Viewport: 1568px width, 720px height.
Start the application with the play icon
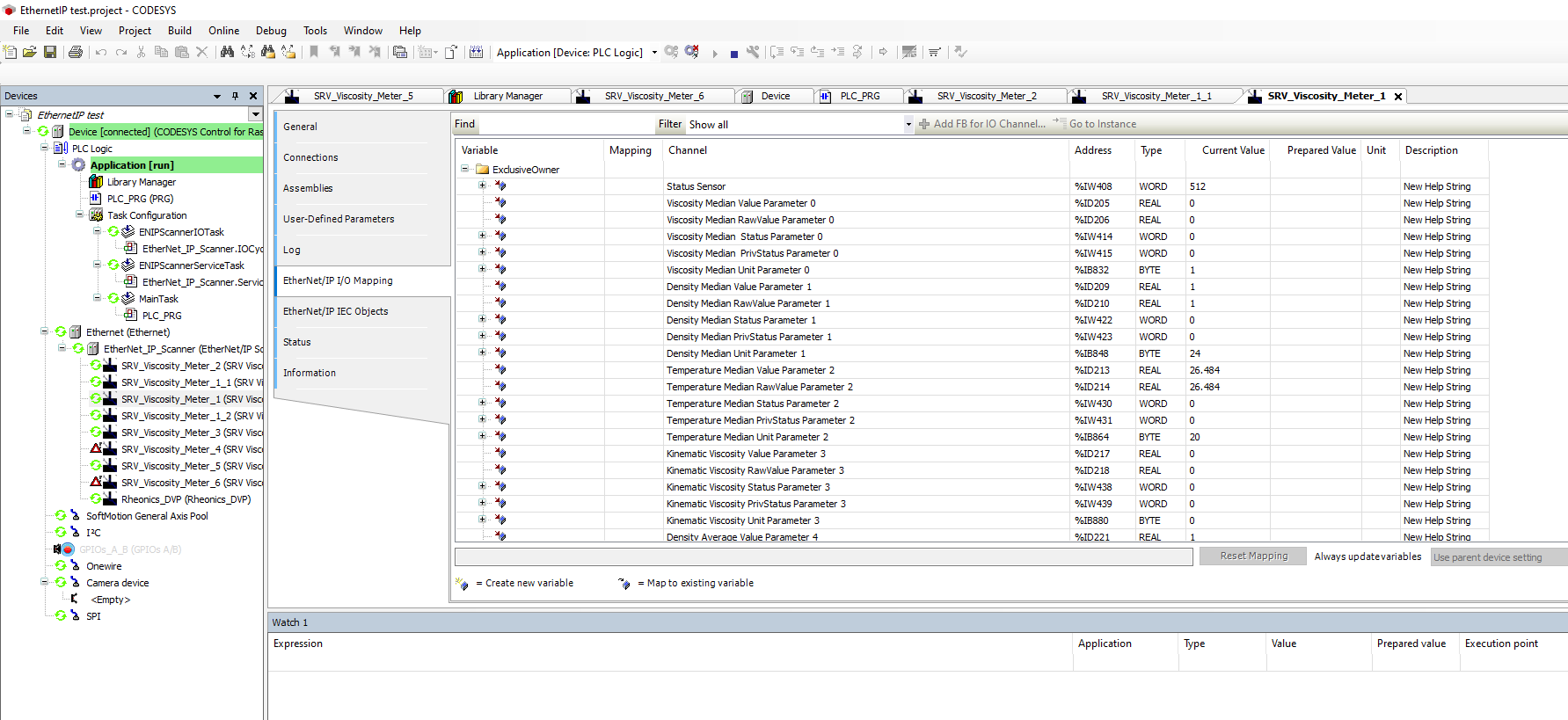pyautogui.click(x=715, y=53)
